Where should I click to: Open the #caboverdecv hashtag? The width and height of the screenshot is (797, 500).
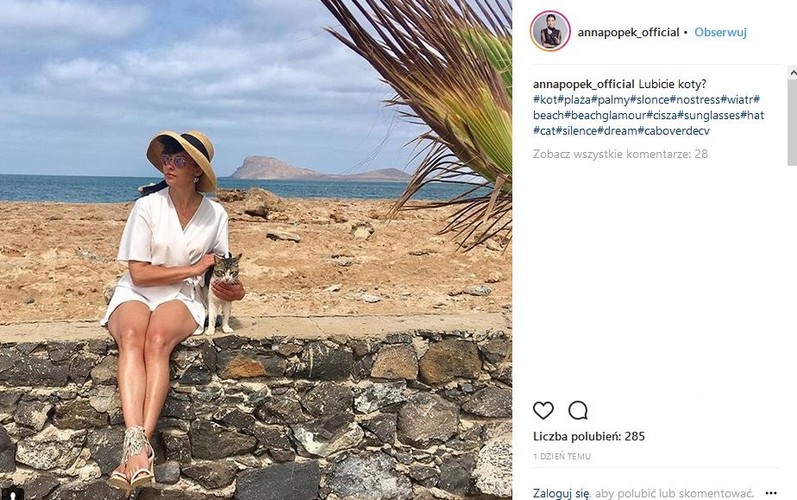pyautogui.click(x=673, y=131)
